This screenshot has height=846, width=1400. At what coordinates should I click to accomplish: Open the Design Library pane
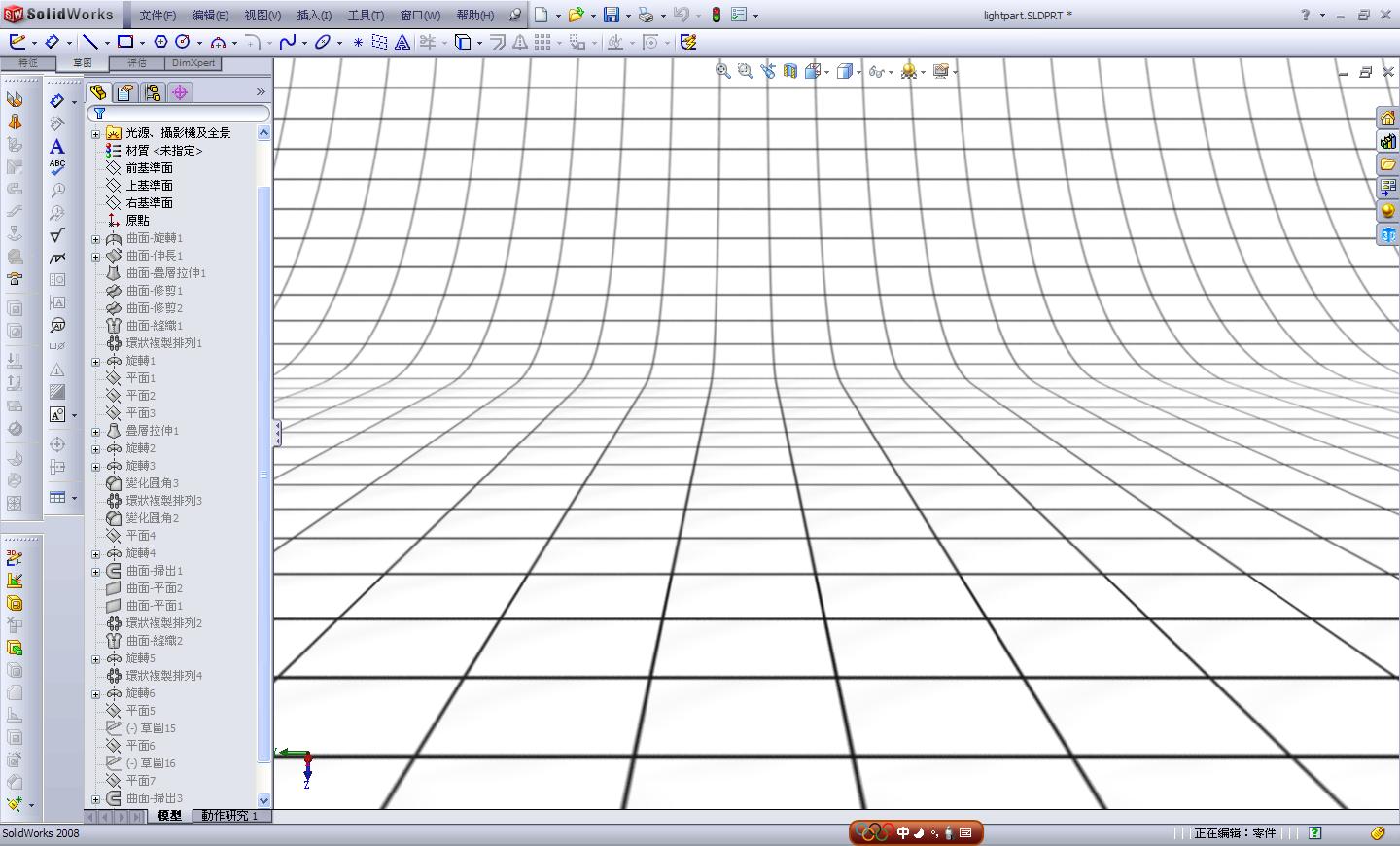(1388, 141)
